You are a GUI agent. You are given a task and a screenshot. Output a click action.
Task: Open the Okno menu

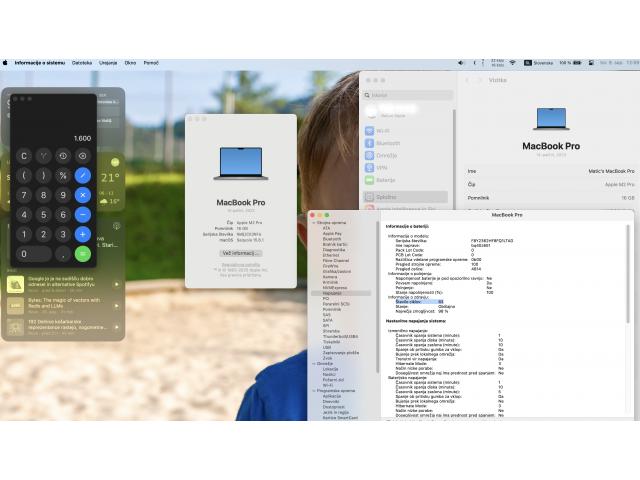click(x=130, y=63)
